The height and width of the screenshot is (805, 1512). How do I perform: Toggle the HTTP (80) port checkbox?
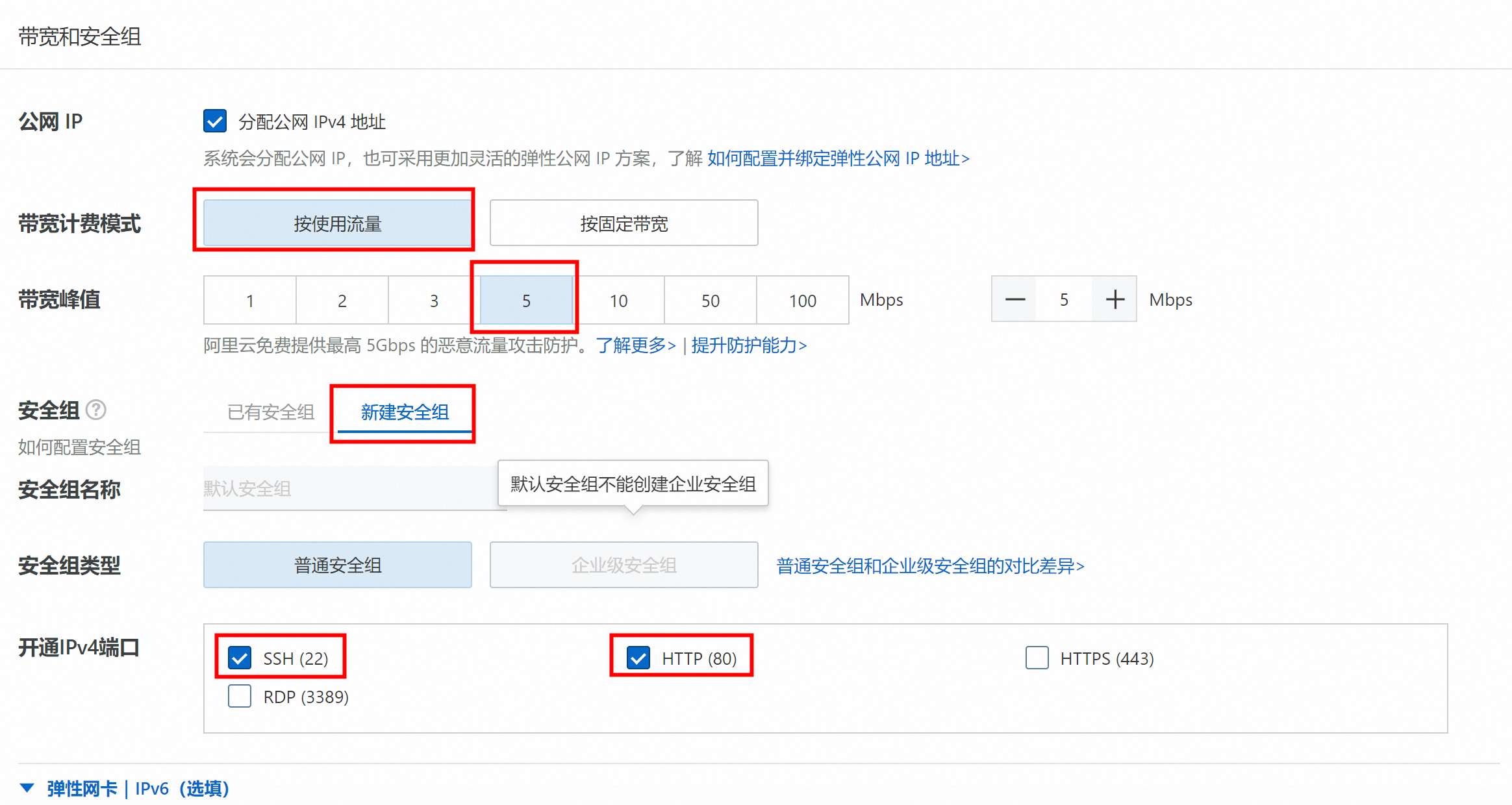coord(638,658)
